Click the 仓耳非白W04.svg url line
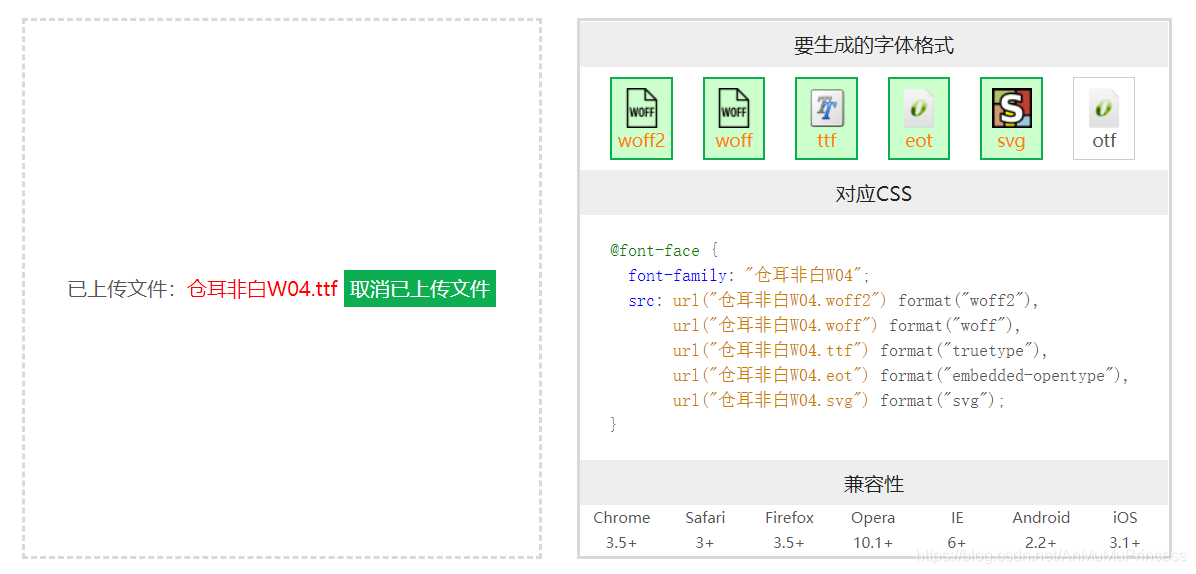Viewport: 1196px width, 574px height. [x=839, y=401]
